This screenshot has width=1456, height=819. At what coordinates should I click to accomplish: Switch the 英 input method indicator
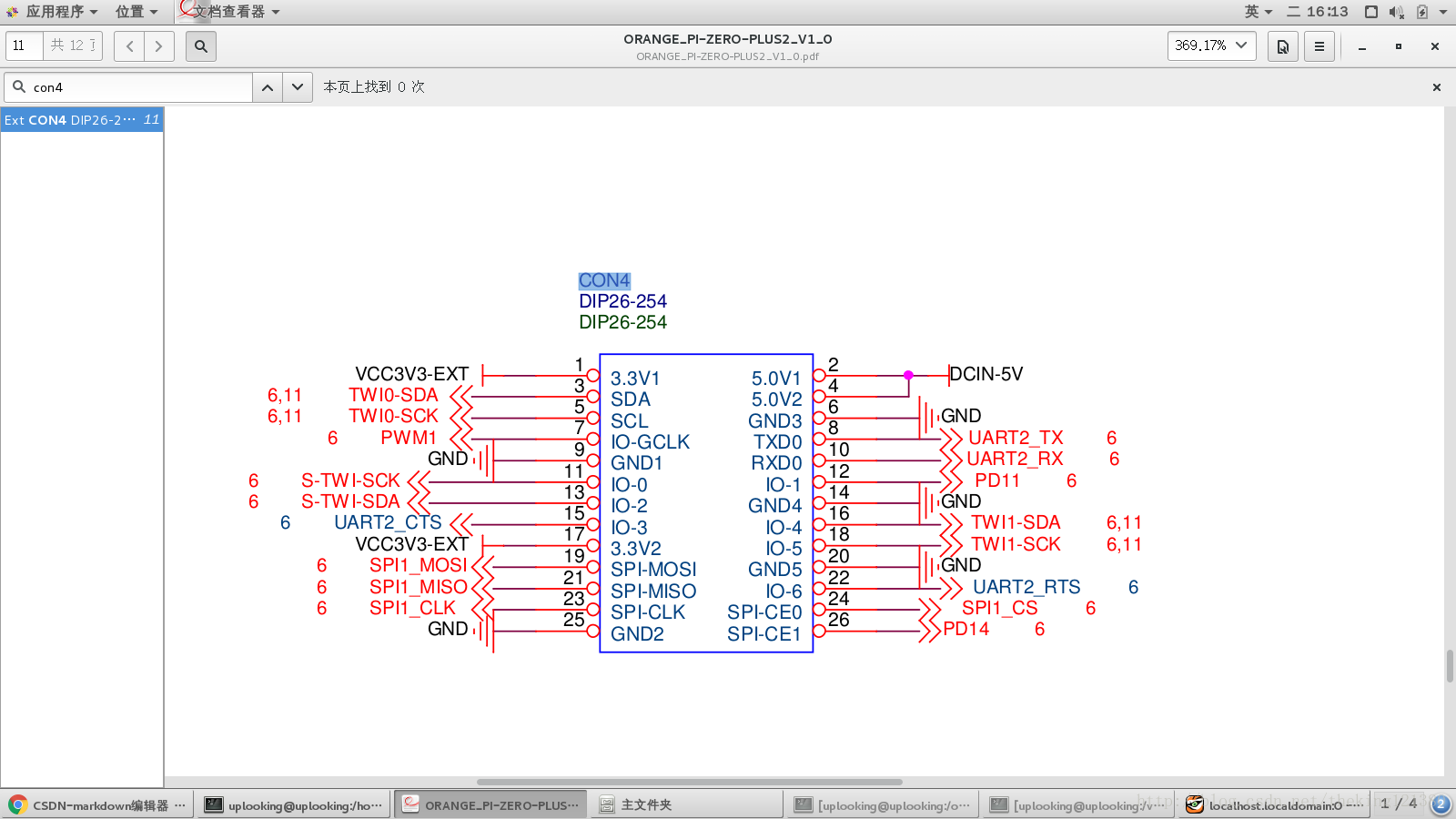[1259, 12]
